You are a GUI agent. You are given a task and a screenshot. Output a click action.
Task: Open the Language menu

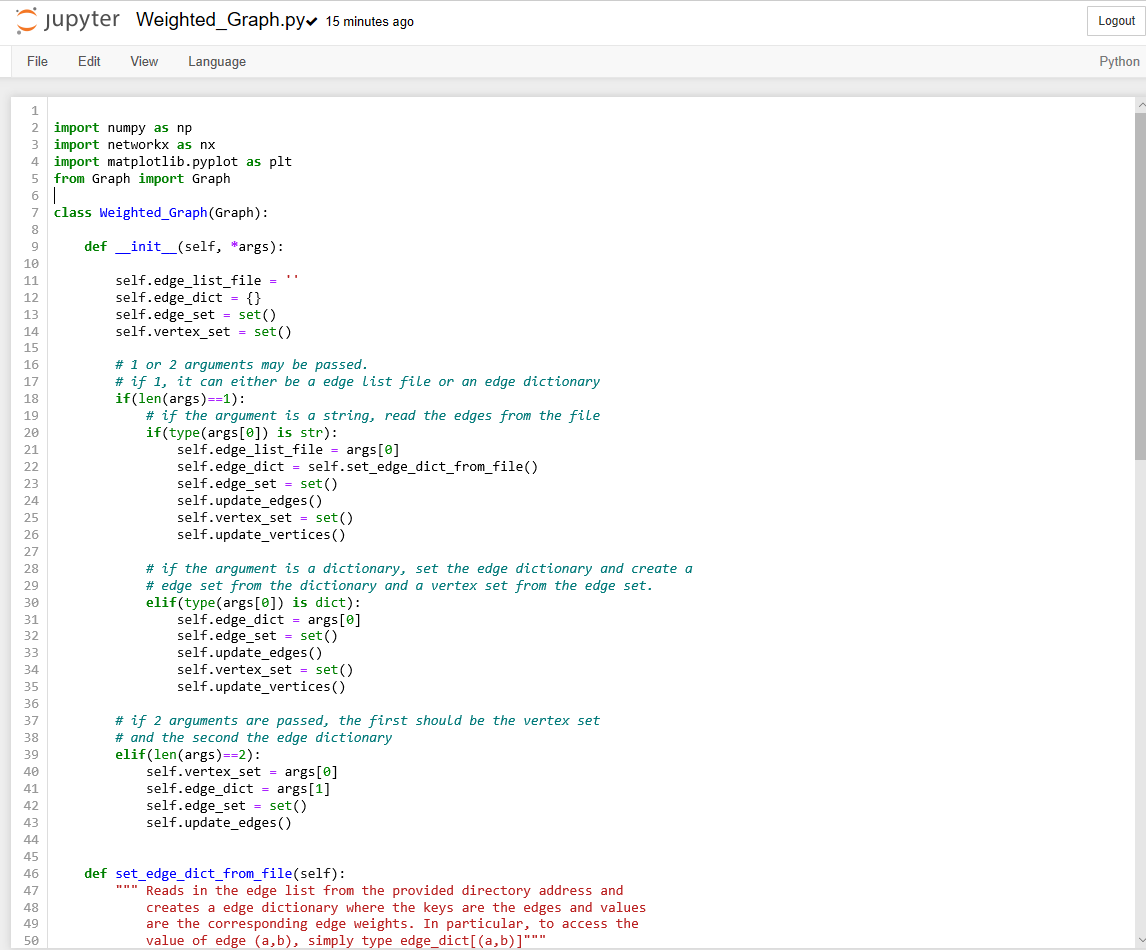[217, 61]
